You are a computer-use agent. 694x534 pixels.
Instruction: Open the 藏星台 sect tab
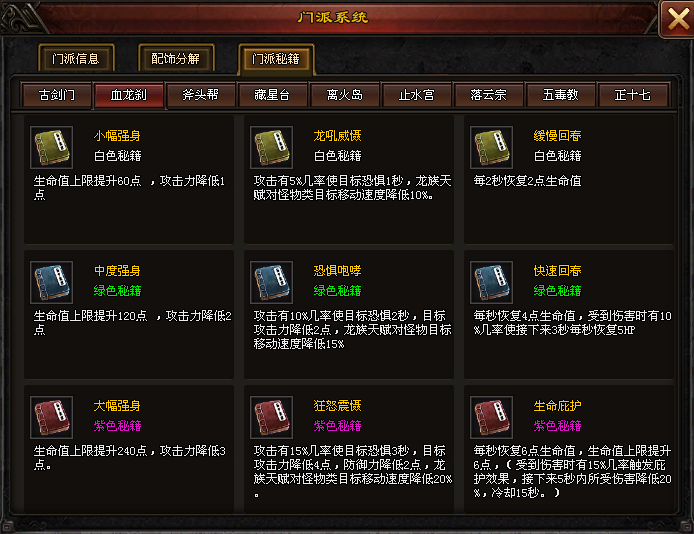pos(272,95)
